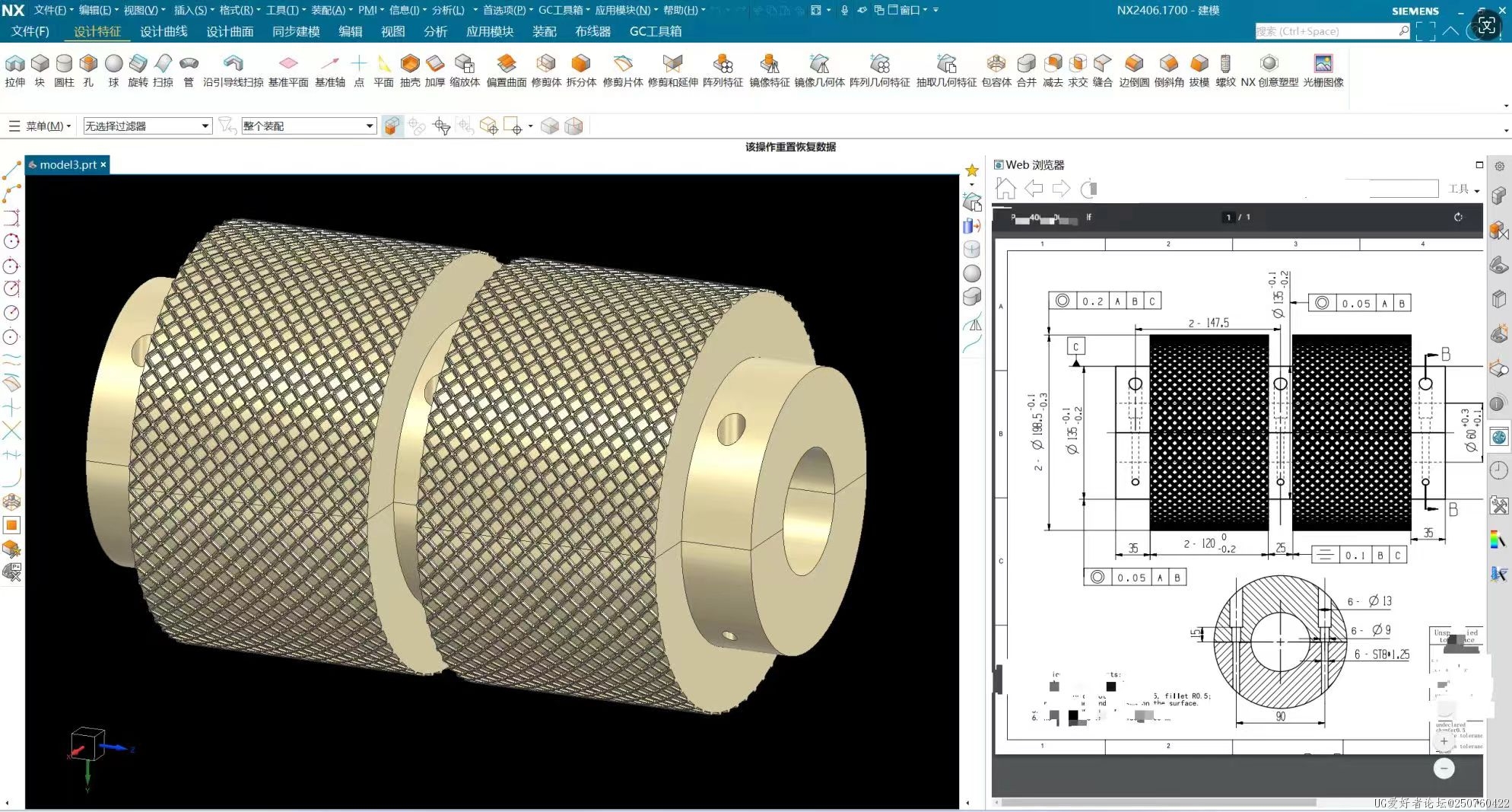Open 抽取几何特征 (Extract Geometry) tool
1512x812 pixels.
[x=946, y=70]
